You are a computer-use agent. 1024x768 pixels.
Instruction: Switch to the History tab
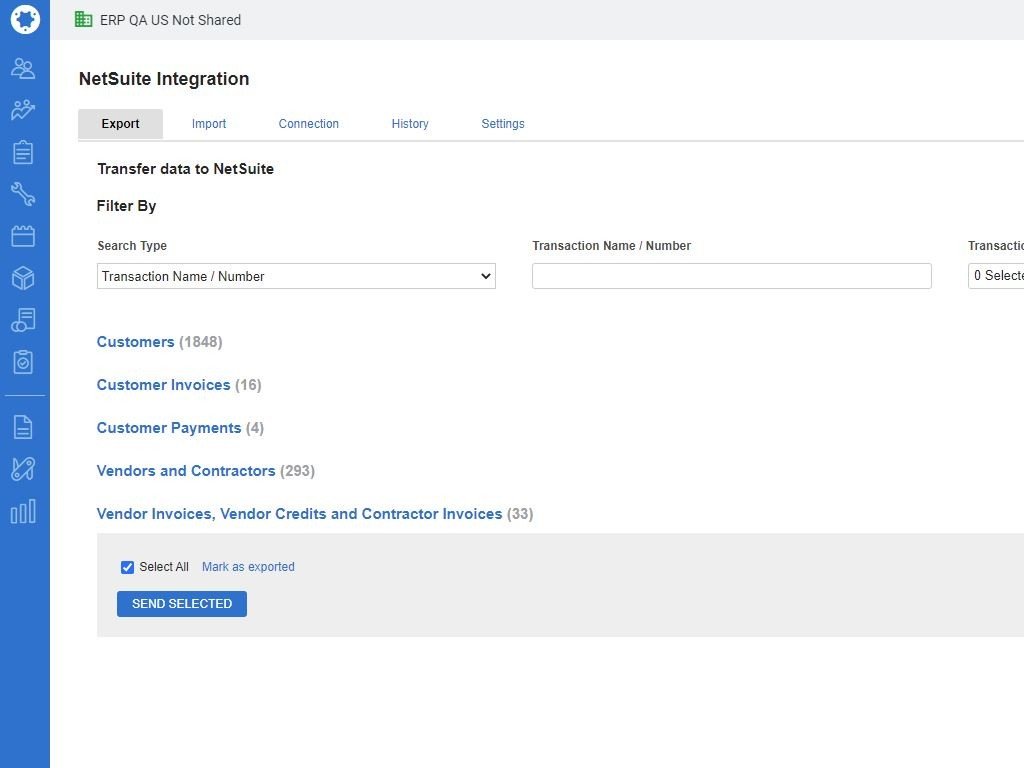[x=410, y=124]
